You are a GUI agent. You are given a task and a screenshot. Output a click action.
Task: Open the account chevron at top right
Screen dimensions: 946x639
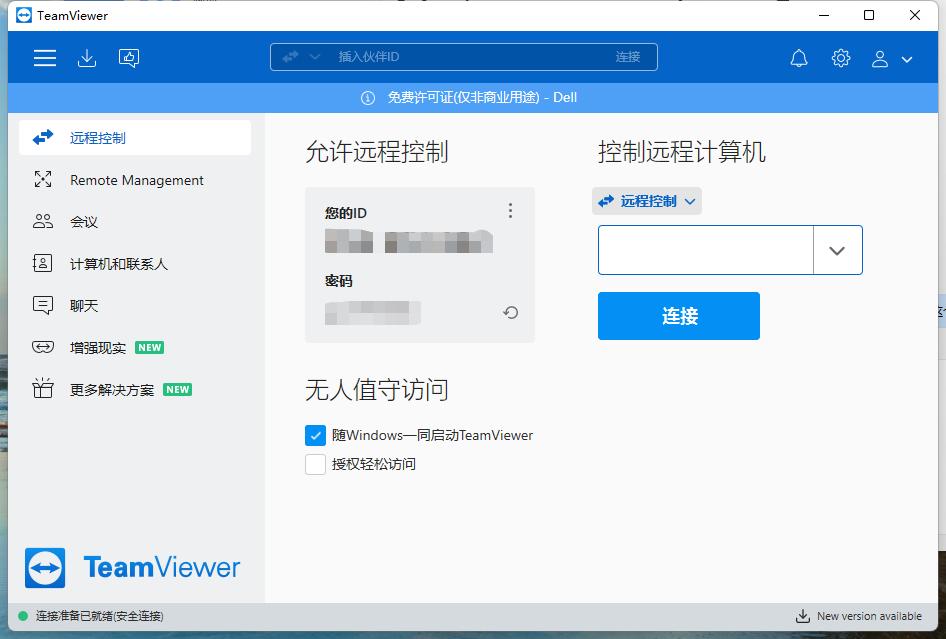pyautogui.click(x=906, y=58)
